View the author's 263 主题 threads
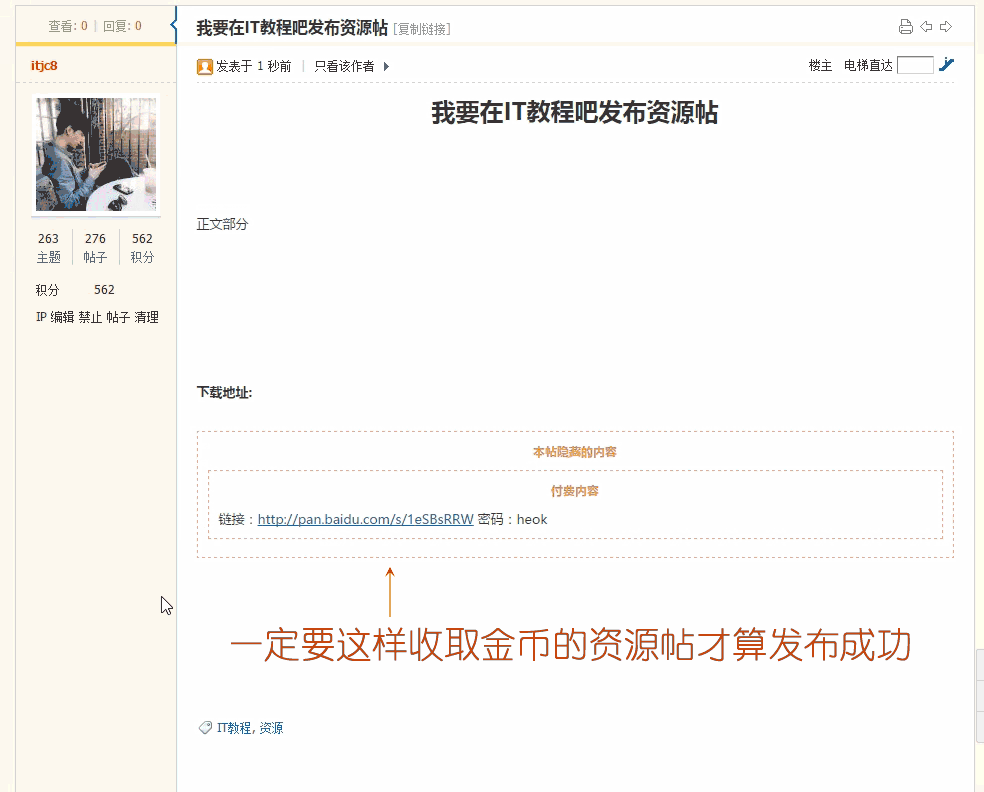Viewport: 984px width, 792px height. [48, 247]
